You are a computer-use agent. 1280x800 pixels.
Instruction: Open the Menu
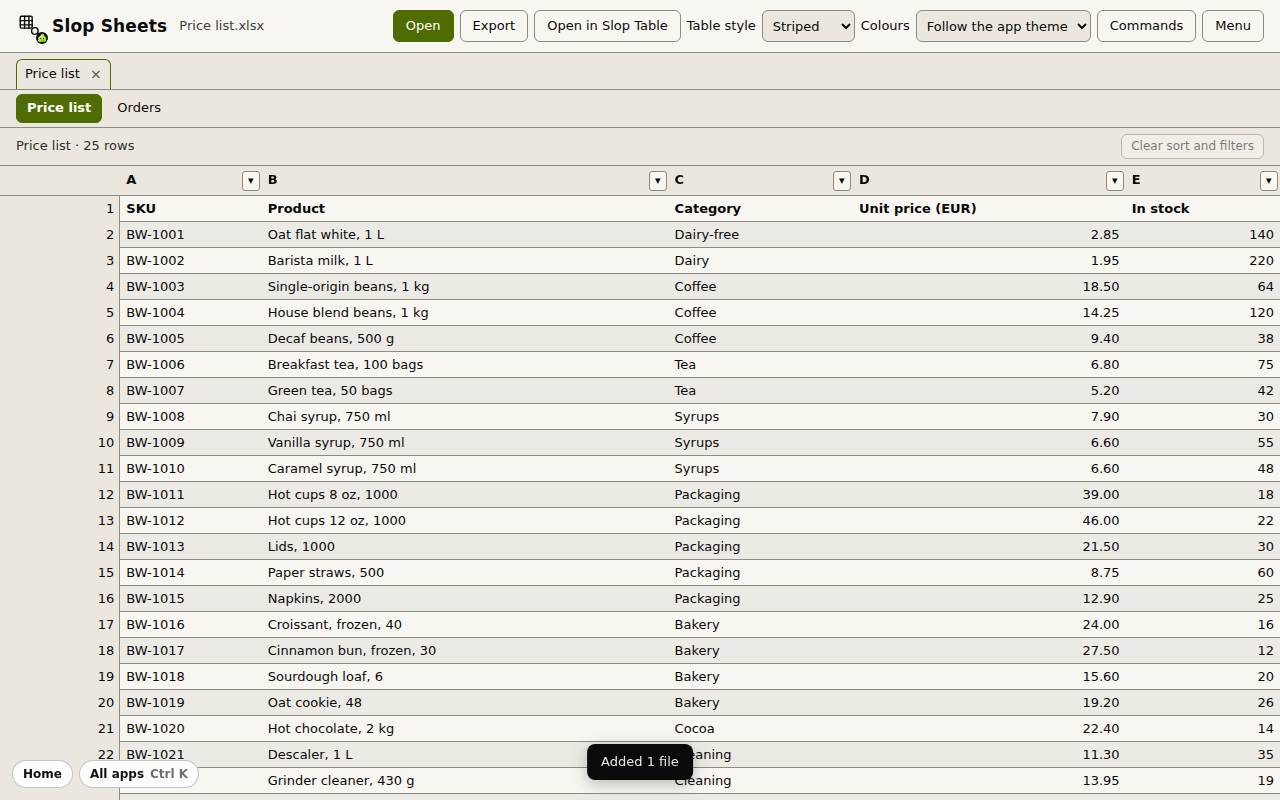1232,26
